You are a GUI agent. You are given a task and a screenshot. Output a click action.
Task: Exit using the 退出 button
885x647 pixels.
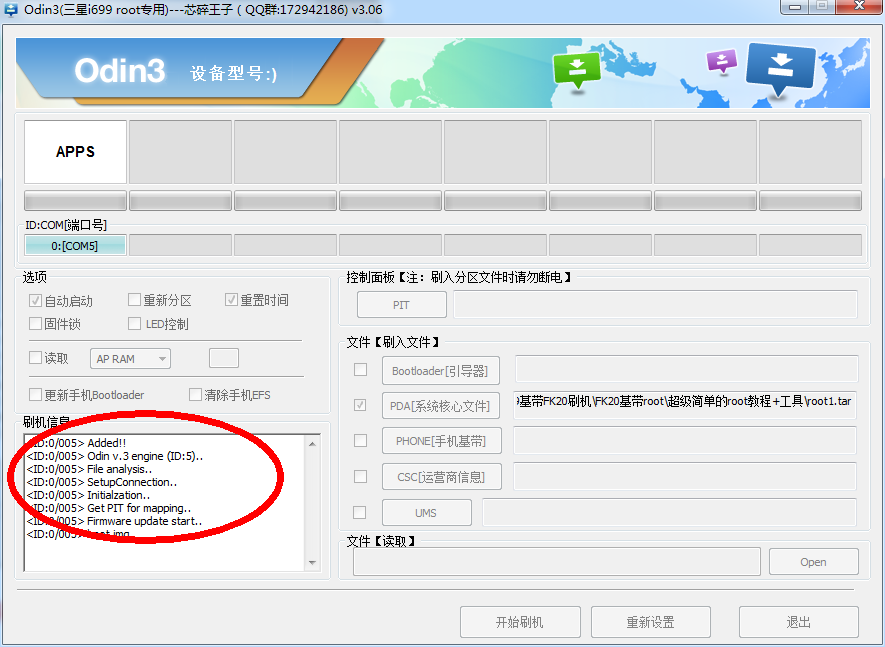click(x=799, y=622)
